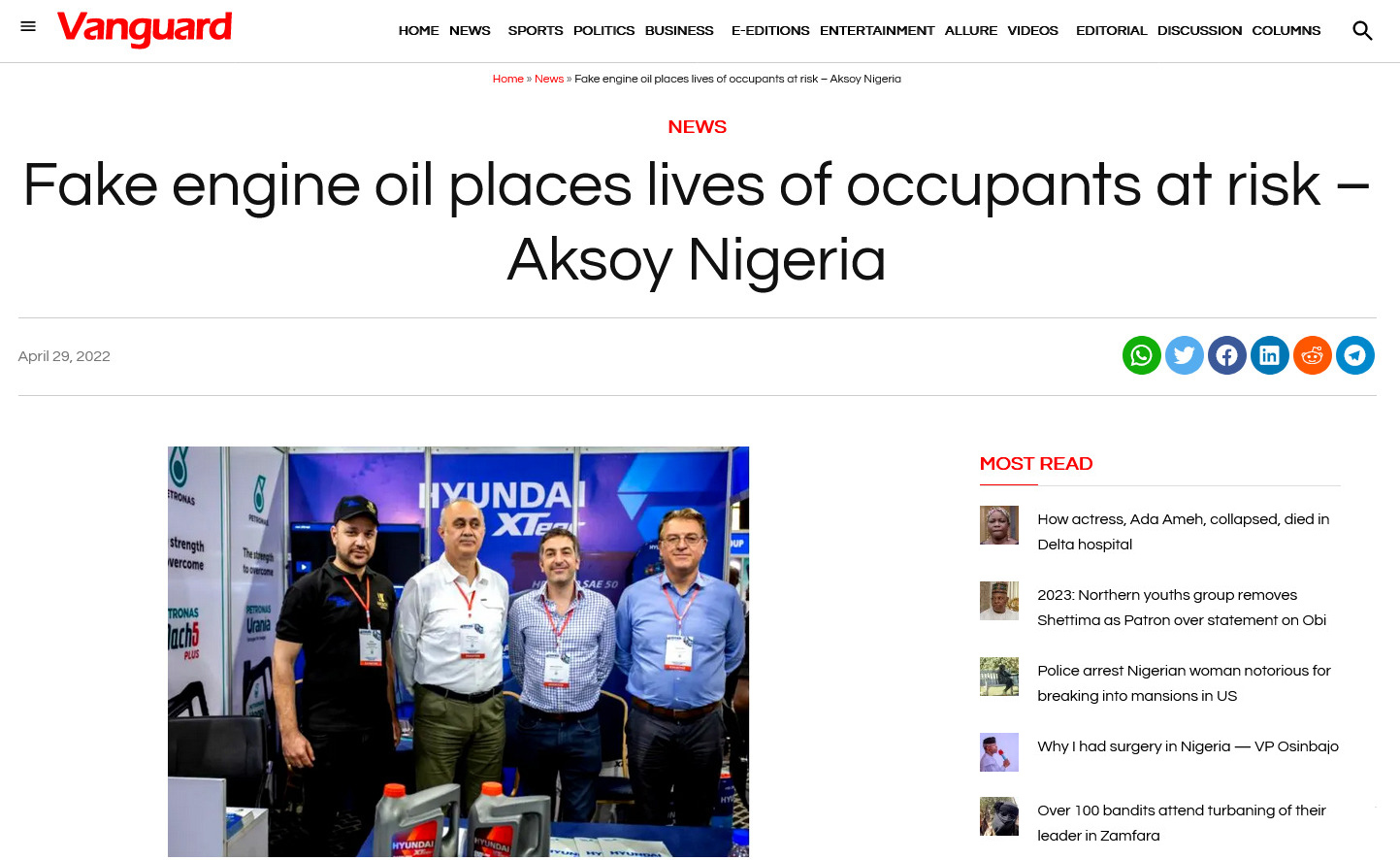The image size is (1400, 860).
Task: Open VP Osinbajo surgery story
Action: [x=1188, y=746]
